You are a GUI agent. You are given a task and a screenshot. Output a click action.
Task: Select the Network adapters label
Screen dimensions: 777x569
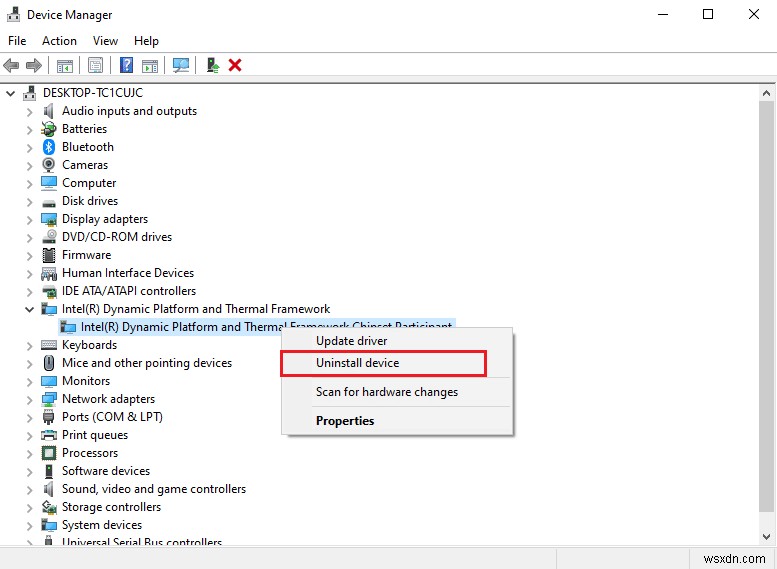[x=108, y=399]
